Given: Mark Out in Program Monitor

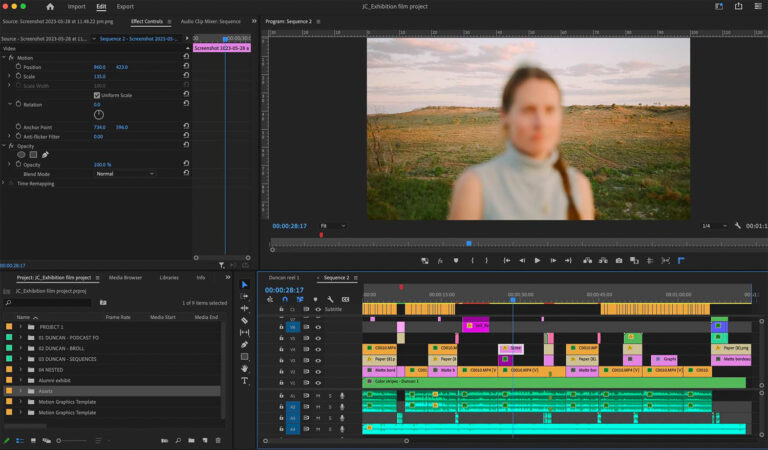Looking at the screenshot, I should 486,261.
